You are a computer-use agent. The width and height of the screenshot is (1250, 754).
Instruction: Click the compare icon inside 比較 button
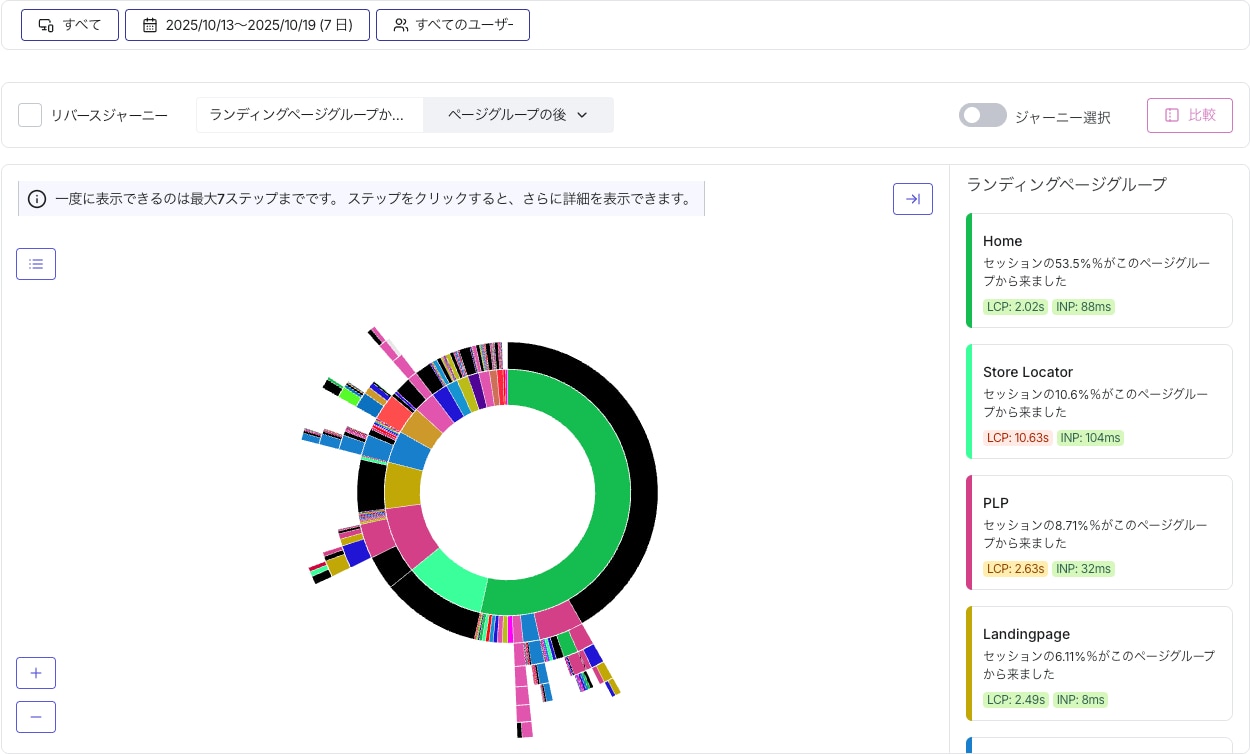[1172, 115]
